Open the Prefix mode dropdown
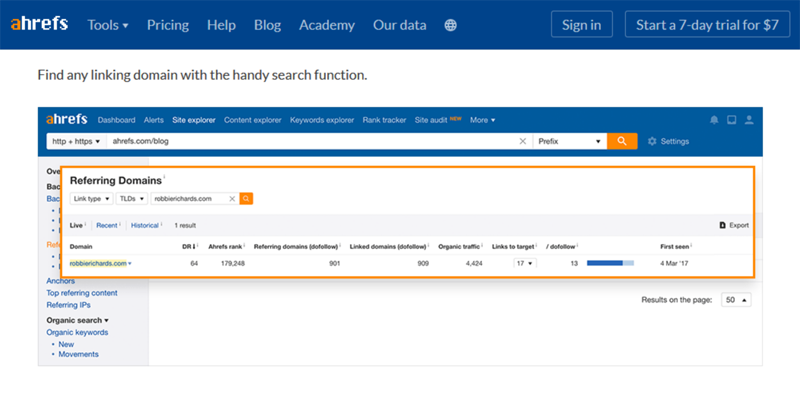This screenshot has height=397, width=800. coord(569,141)
